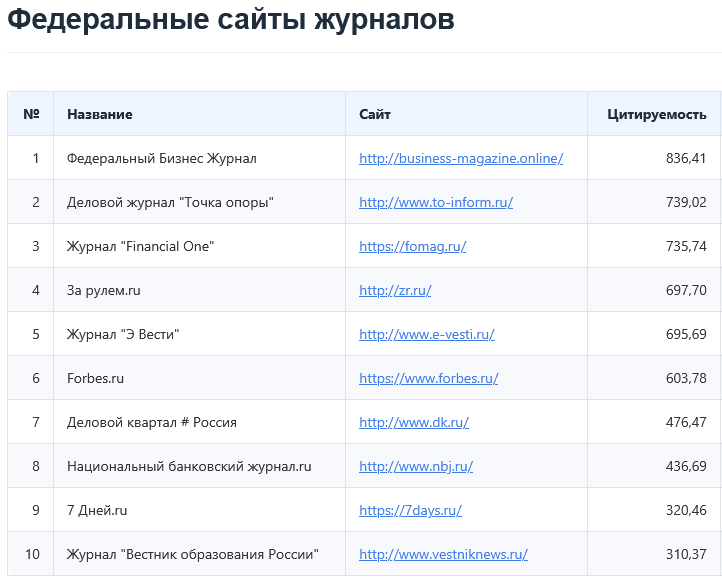Viewport: 722px width, 585px height.
Task: Select the Журнал "Financial One" cell
Action: click(x=199, y=246)
